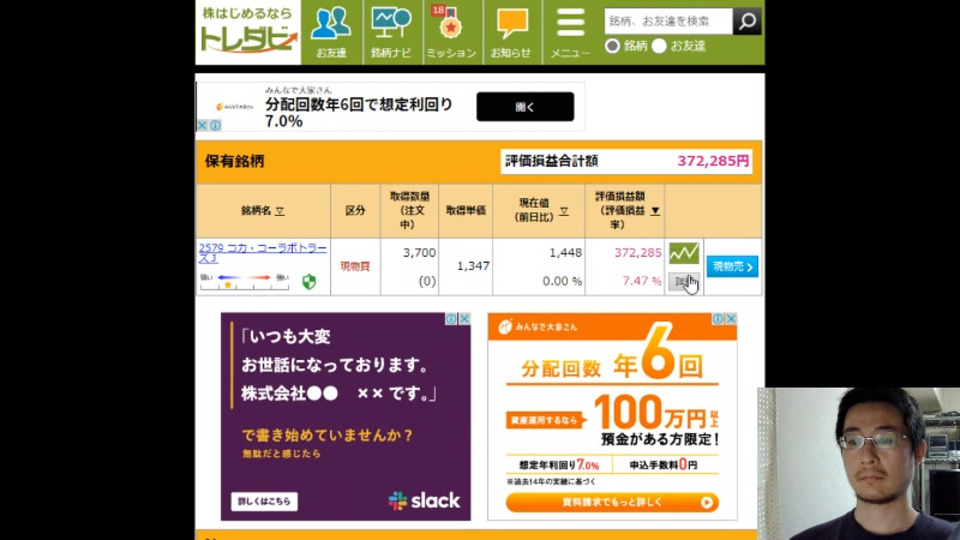
Task: Click the 7.47 % profit rate value
Action: pyautogui.click(x=642, y=281)
